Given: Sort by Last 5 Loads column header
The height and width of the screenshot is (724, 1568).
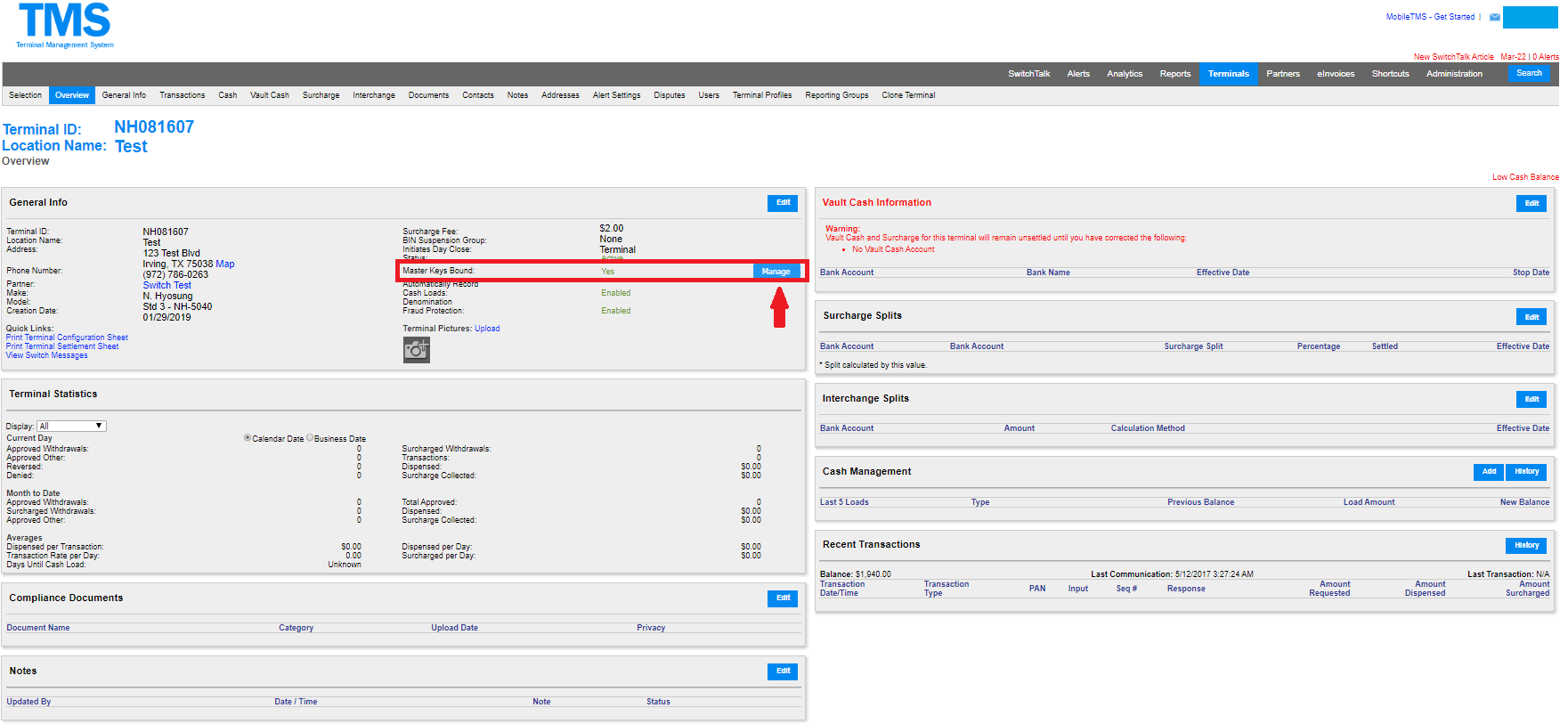Looking at the screenshot, I should click(x=844, y=502).
